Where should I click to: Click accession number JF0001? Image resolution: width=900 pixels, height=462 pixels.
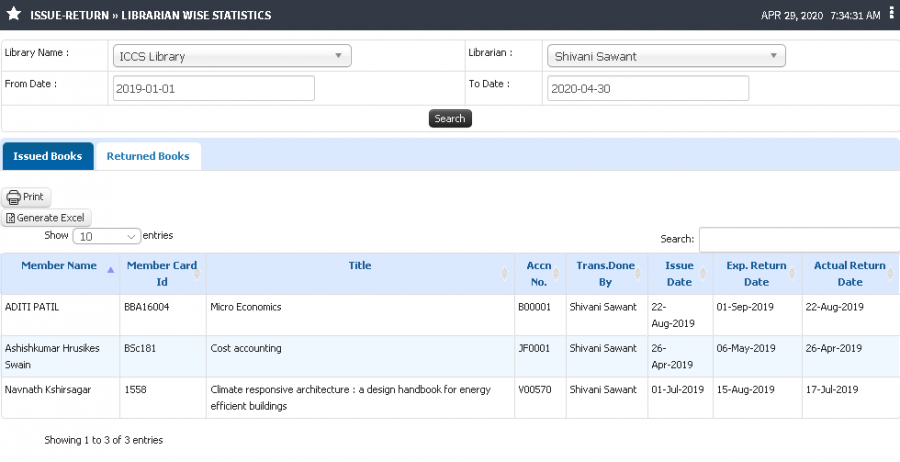click(x=534, y=348)
